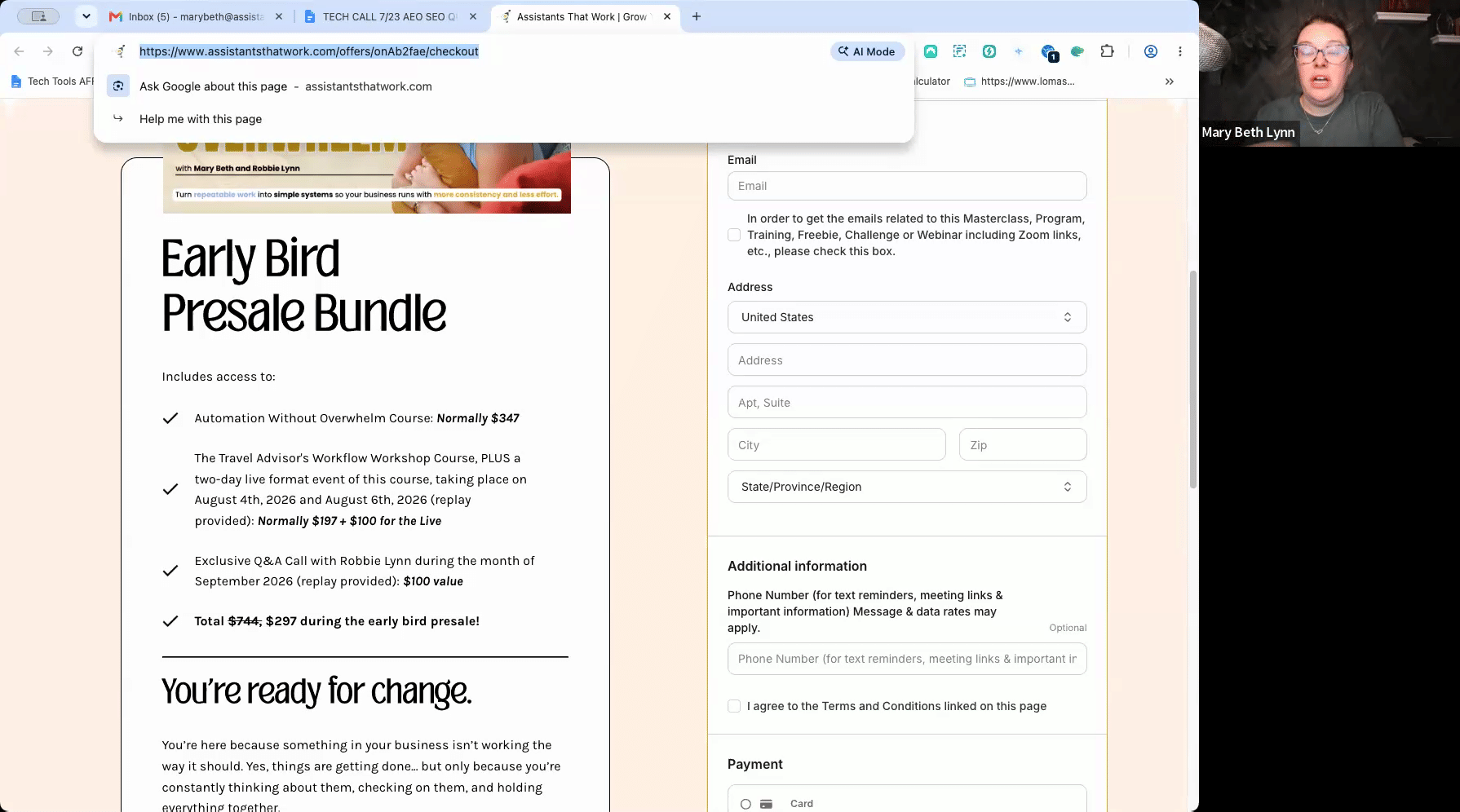Open the United States country dropdown
Image resolution: width=1460 pixels, height=812 pixels.
(907, 317)
